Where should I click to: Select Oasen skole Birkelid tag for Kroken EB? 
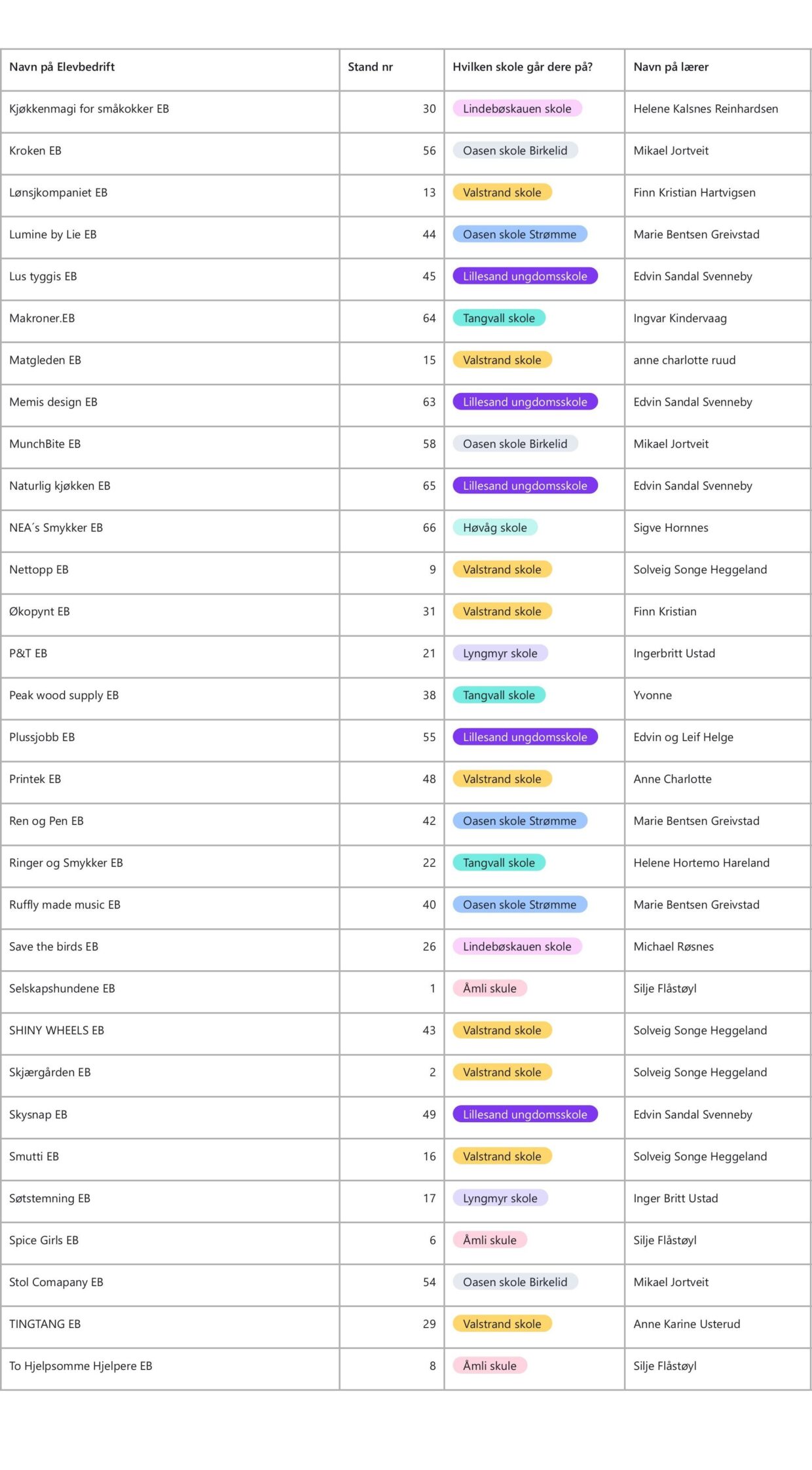coord(515,151)
